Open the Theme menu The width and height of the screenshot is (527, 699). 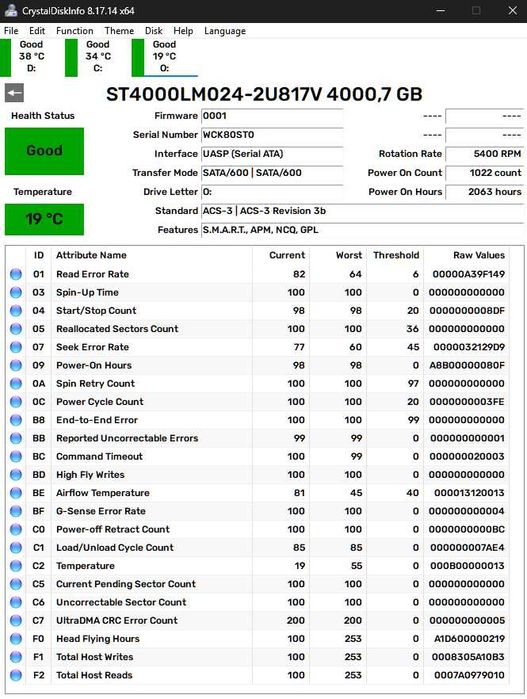[x=119, y=31]
